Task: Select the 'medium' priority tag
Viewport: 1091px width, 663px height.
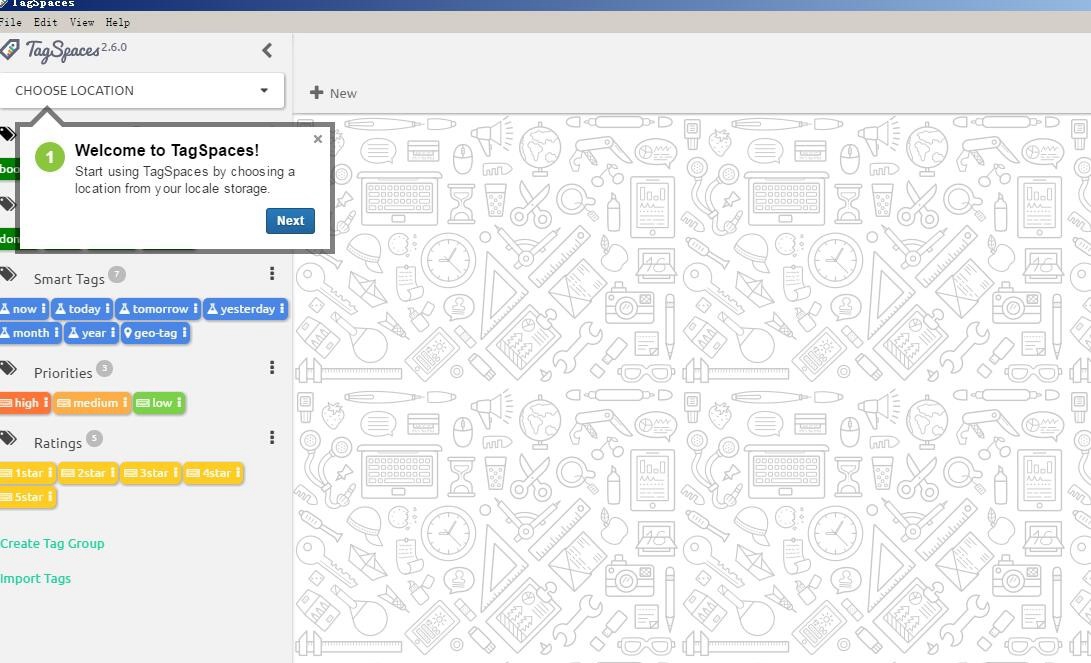Action: pos(92,403)
